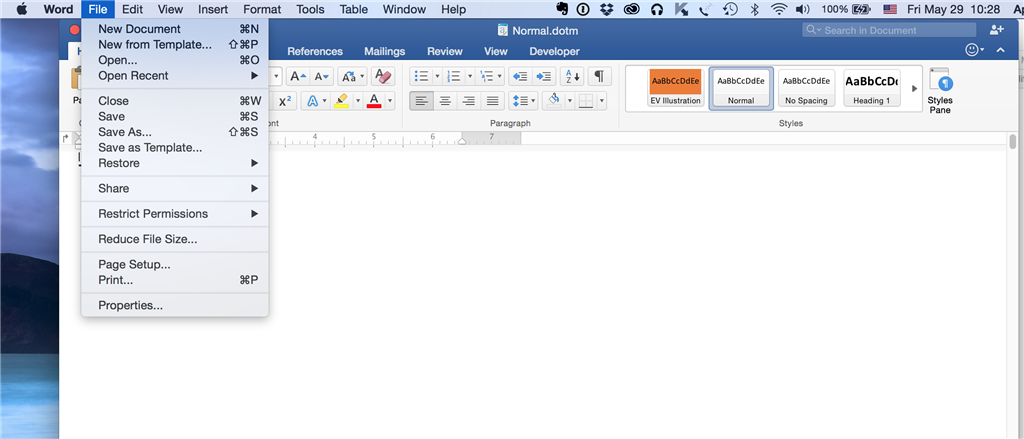Toggle align text right
The height and width of the screenshot is (439, 1024).
(x=469, y=101)
